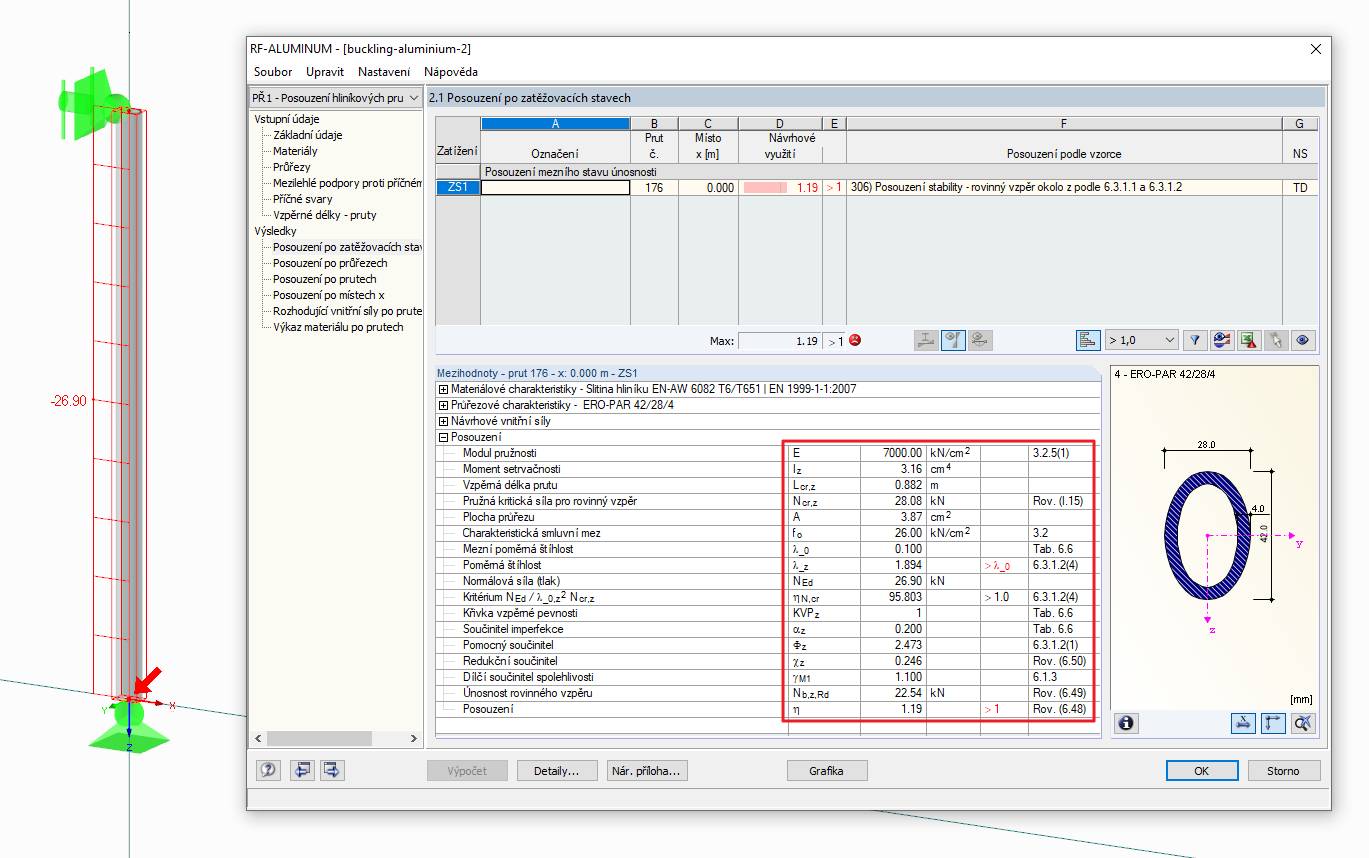The image size is (1369, 858).
Task: Export results table to Excel
Action: 1248,340
